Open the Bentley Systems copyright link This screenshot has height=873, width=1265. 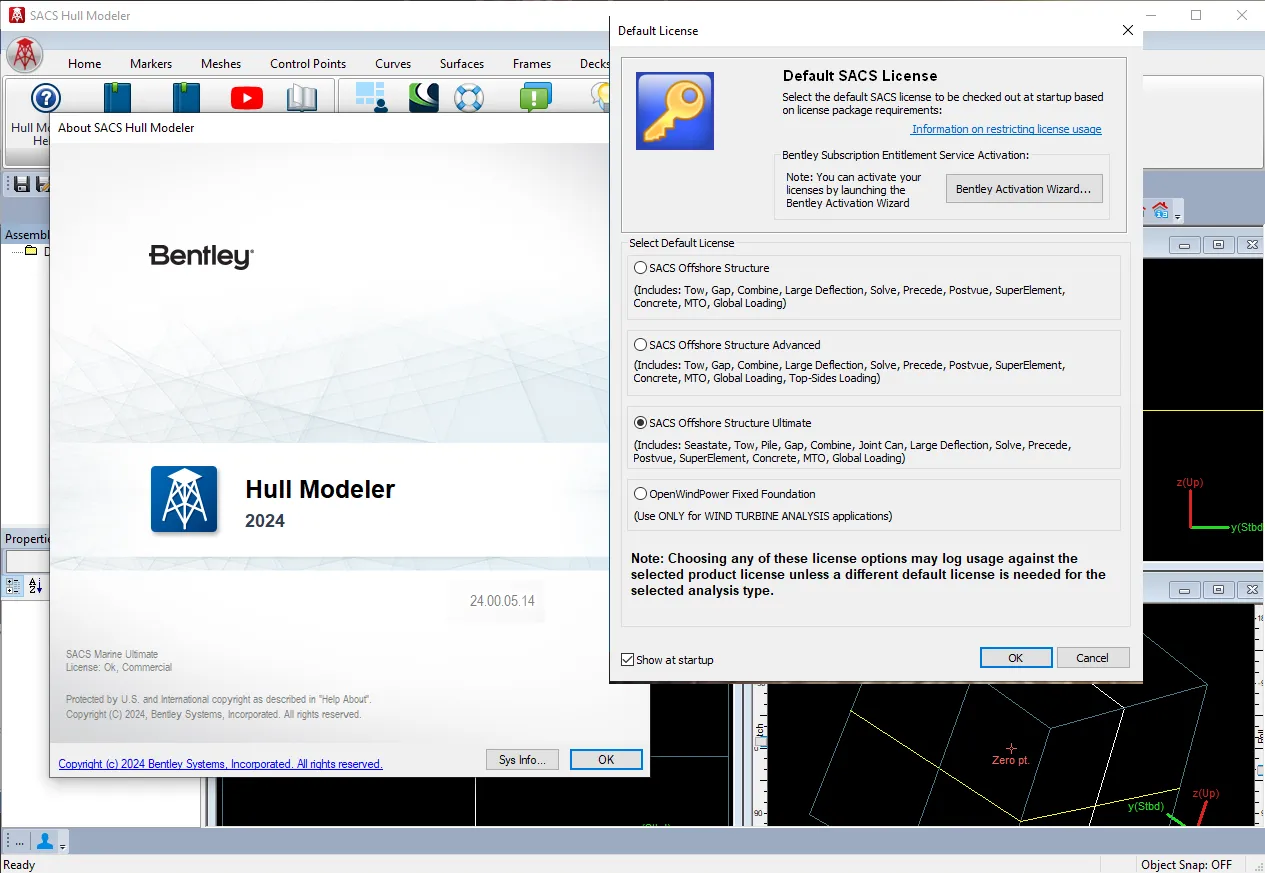click(x=220, y=764)
